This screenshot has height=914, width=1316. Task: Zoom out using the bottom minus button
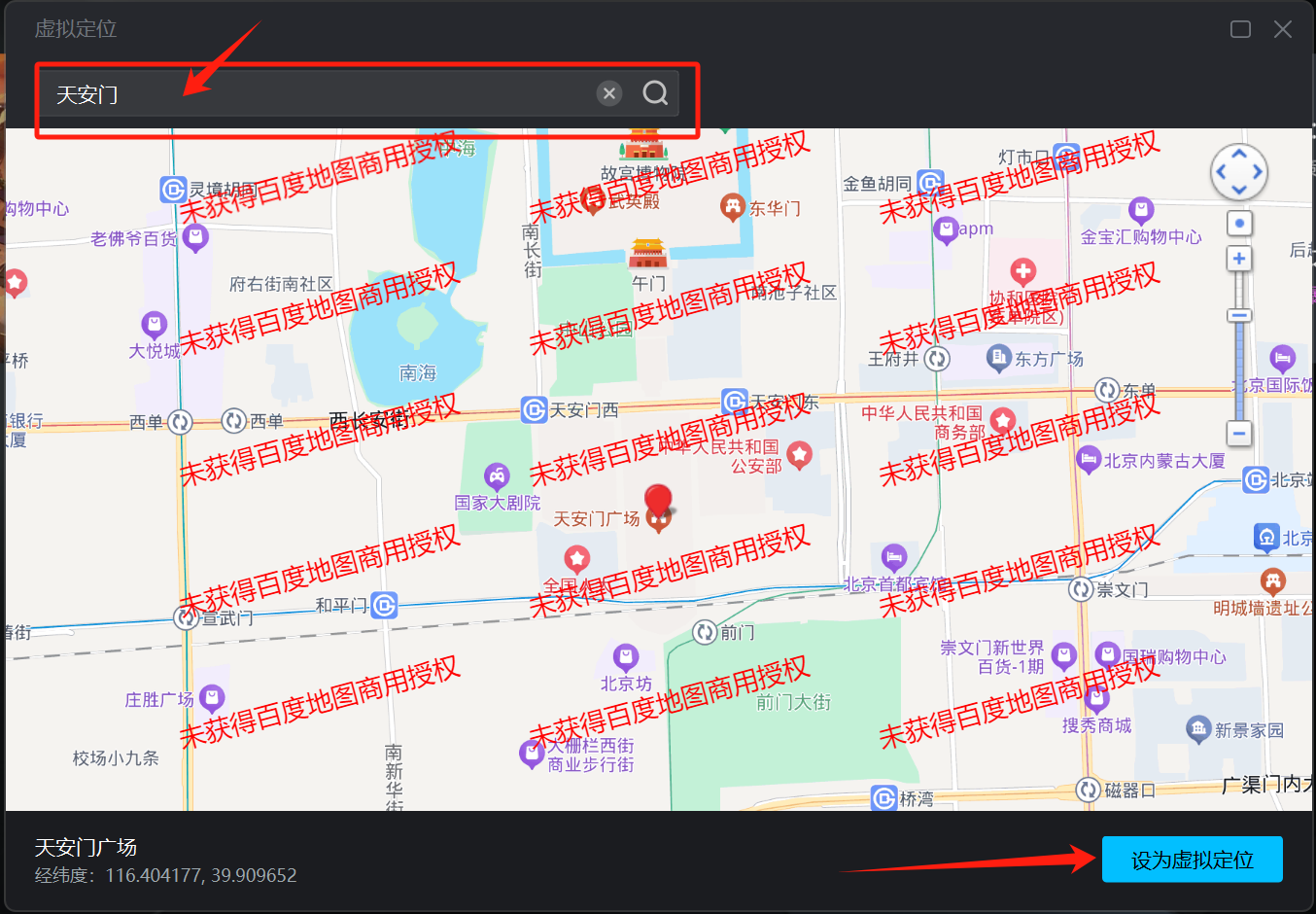point(1238,433)
